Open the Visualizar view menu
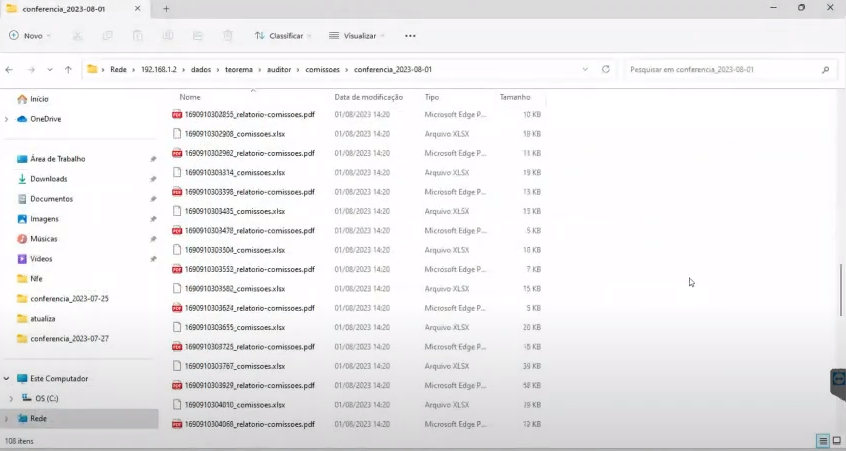 tap(357, 36)
